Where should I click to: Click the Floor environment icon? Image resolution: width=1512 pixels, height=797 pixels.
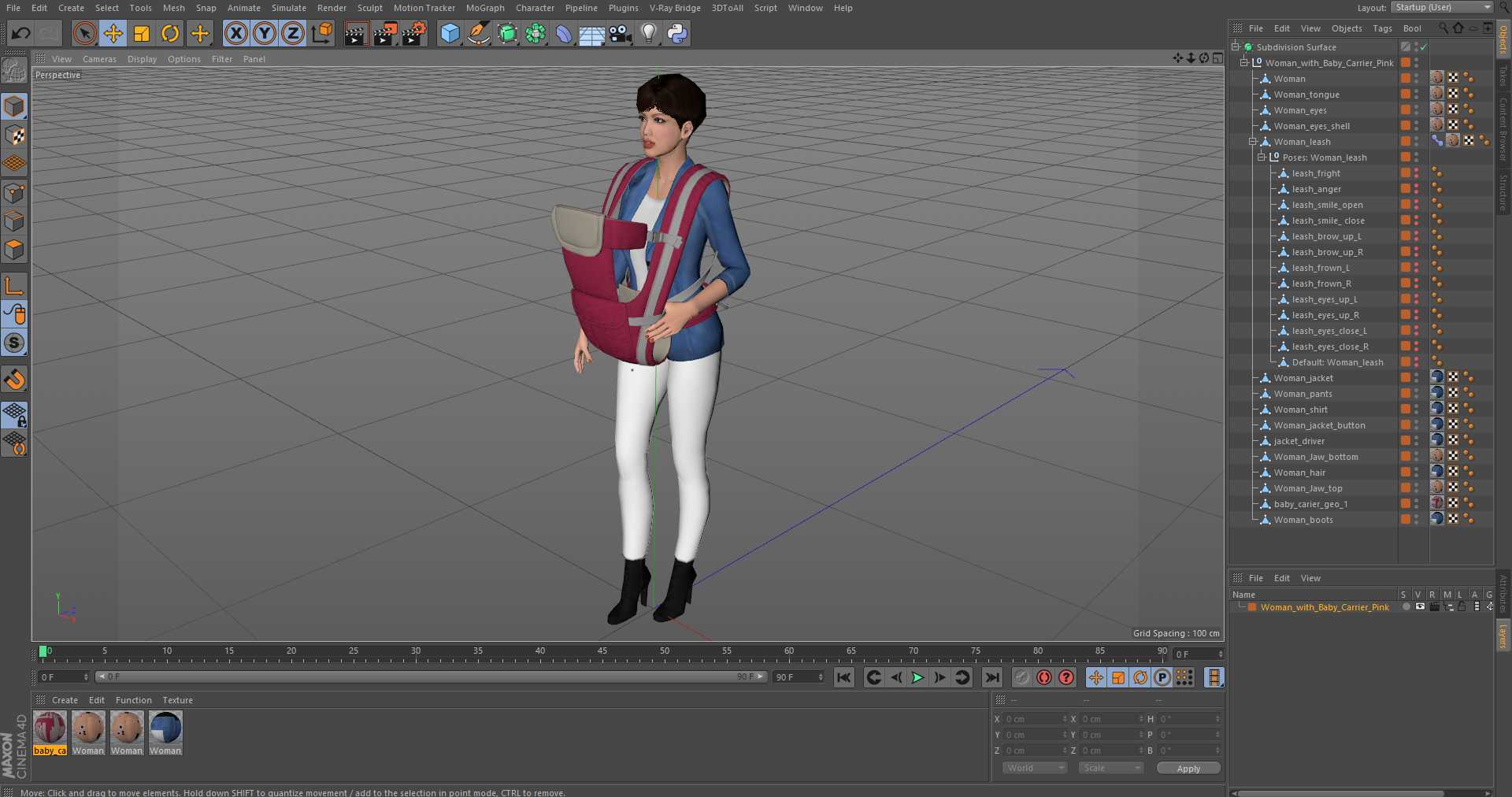591,33
